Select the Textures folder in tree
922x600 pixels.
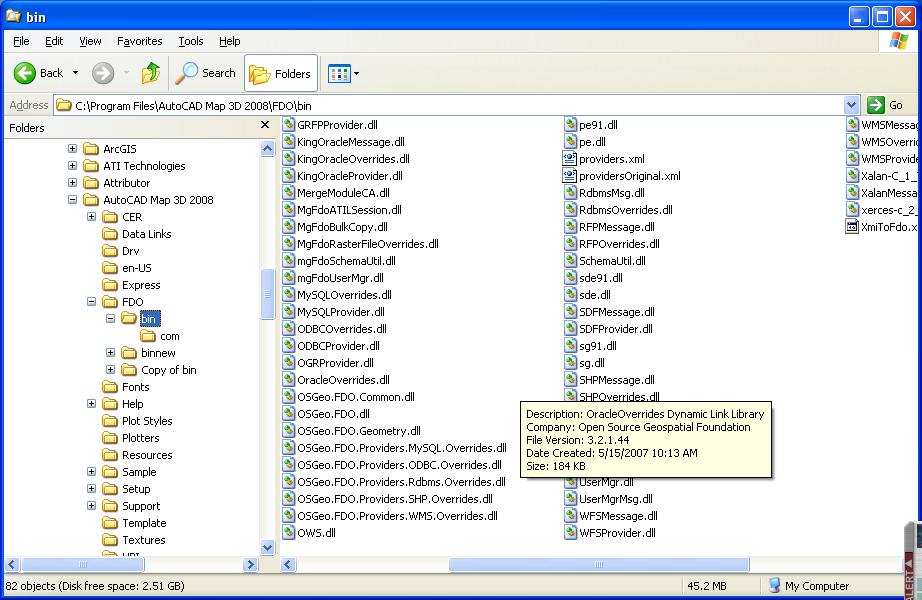coord(143,540)
